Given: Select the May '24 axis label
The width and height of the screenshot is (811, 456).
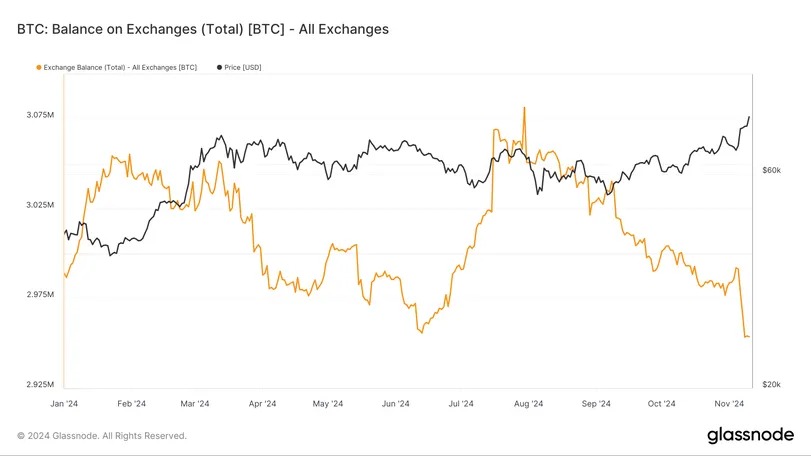Looking at the screenshot, I should [x=328, y=404].
